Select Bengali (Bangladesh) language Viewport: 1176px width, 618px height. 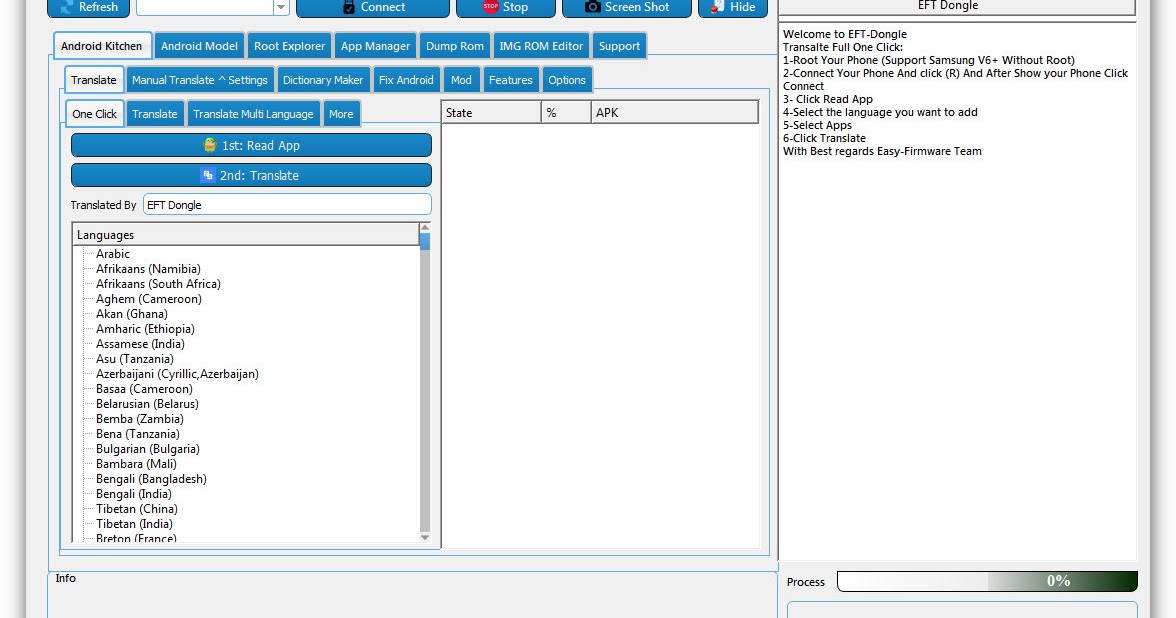151,478
